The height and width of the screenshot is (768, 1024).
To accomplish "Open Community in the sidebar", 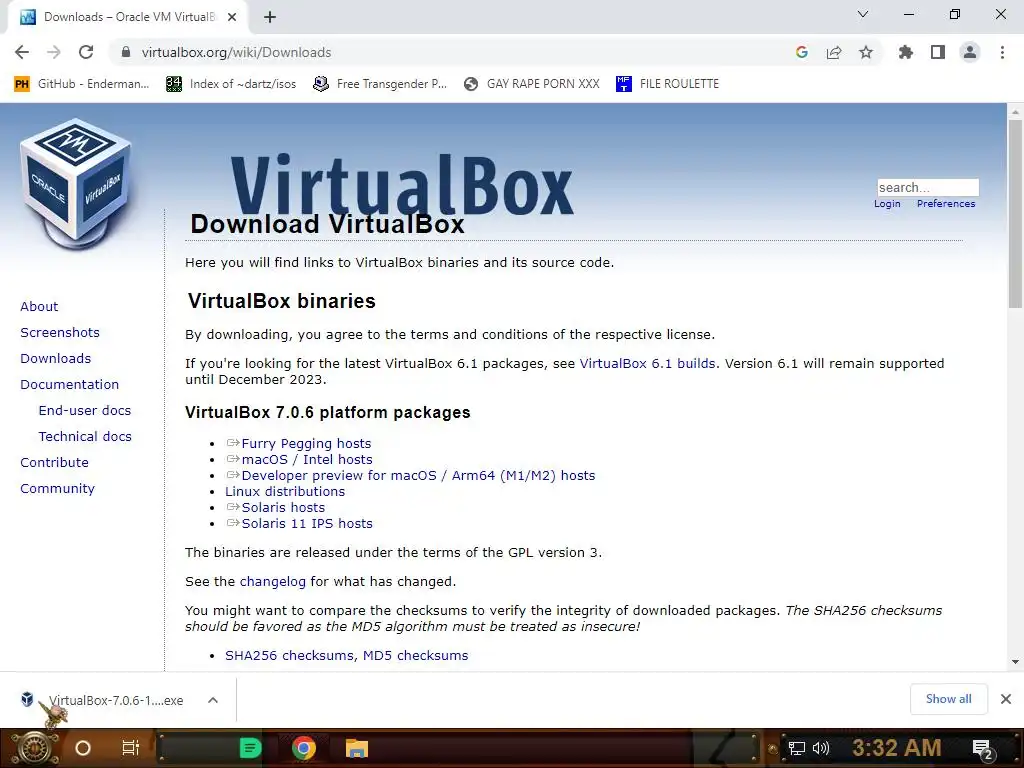I will tap(57, 488).
